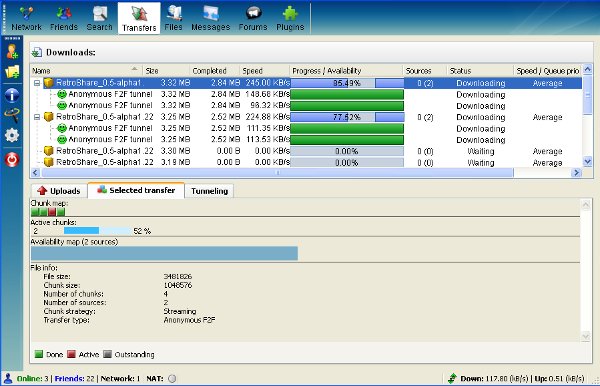Click the downloads horizontal scrollbar thumb
Viewport: 600px width, 386px height.
[277, 173]
